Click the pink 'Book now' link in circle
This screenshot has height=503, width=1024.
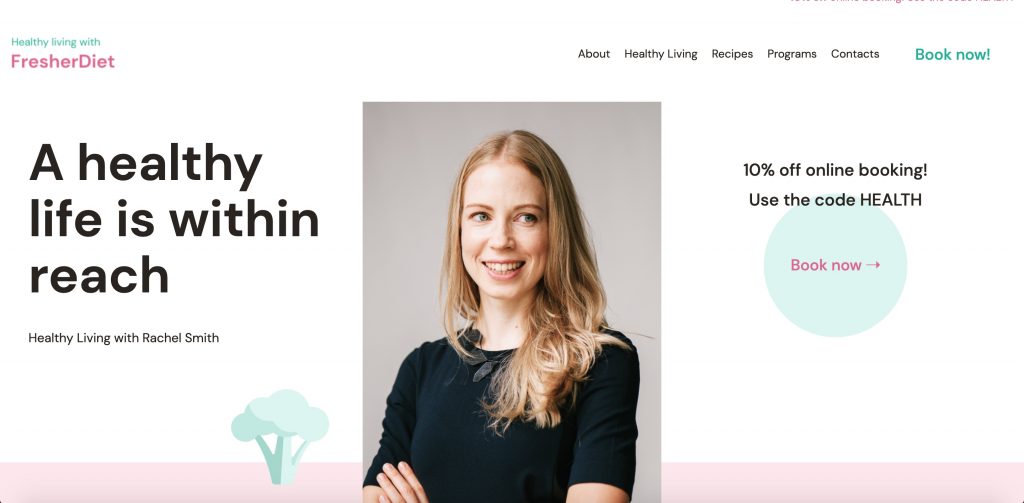(825, 265)
